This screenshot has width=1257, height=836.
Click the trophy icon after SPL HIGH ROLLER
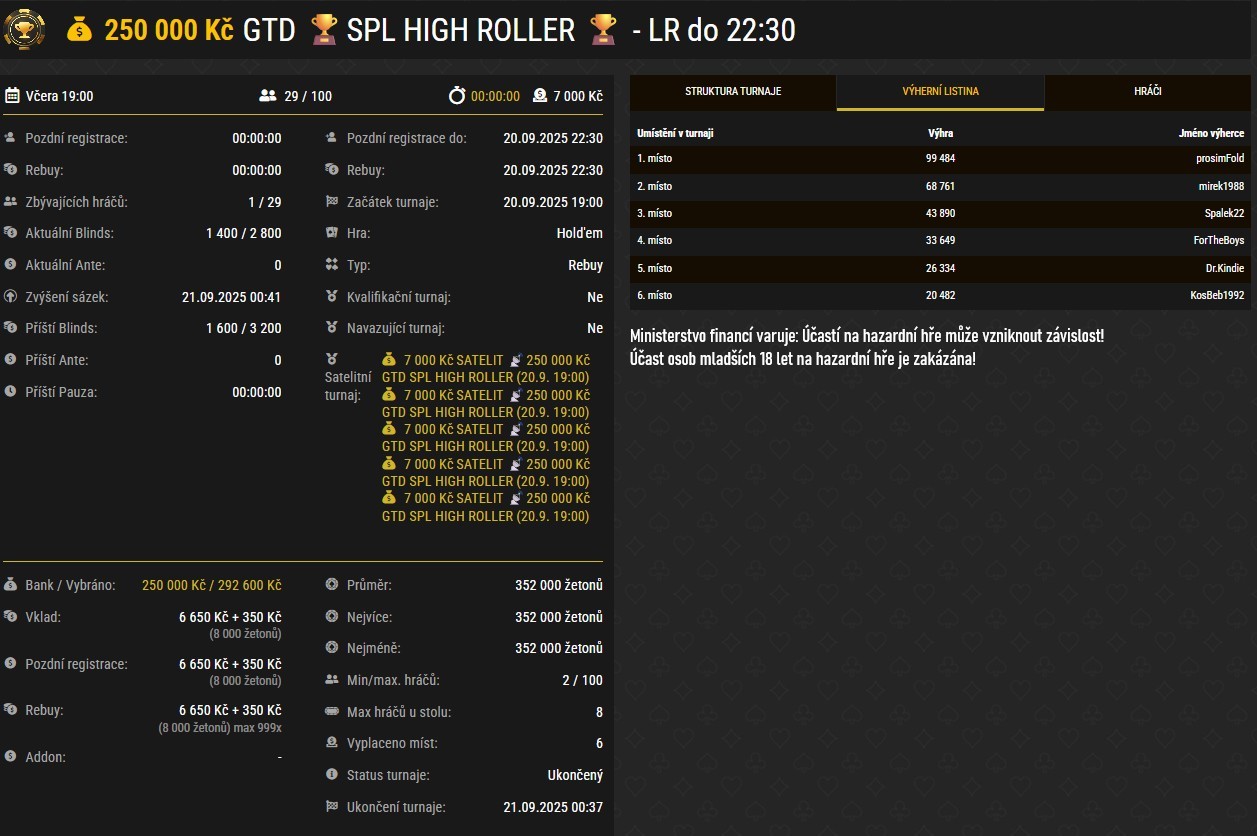602,30
